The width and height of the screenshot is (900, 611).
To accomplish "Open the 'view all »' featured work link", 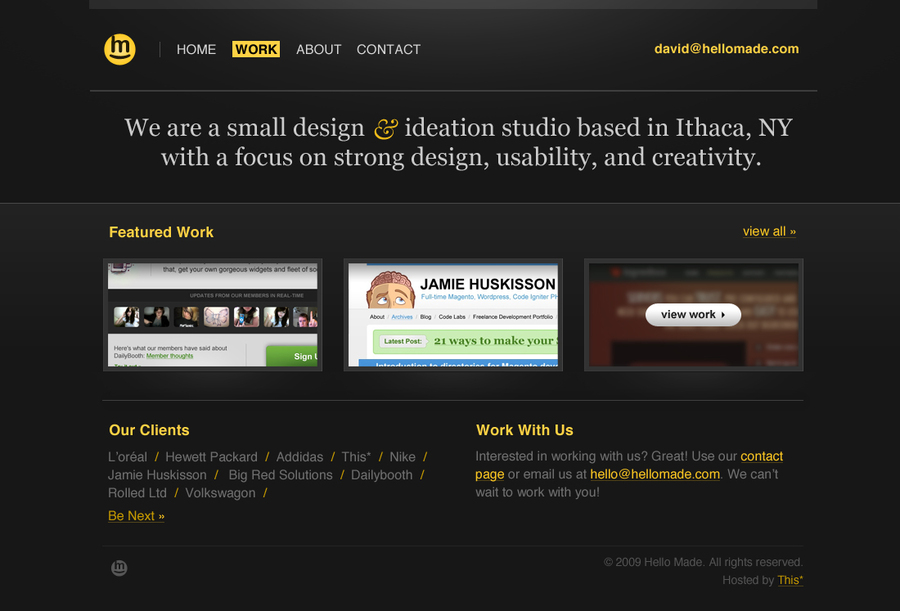I will click(769, 231).
